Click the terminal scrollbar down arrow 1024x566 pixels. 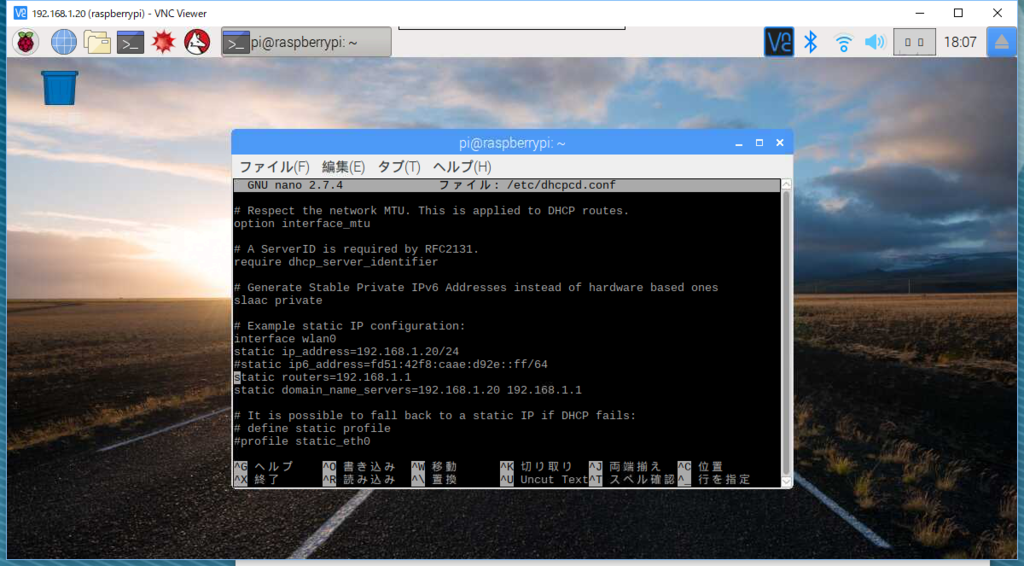point(786,482)
